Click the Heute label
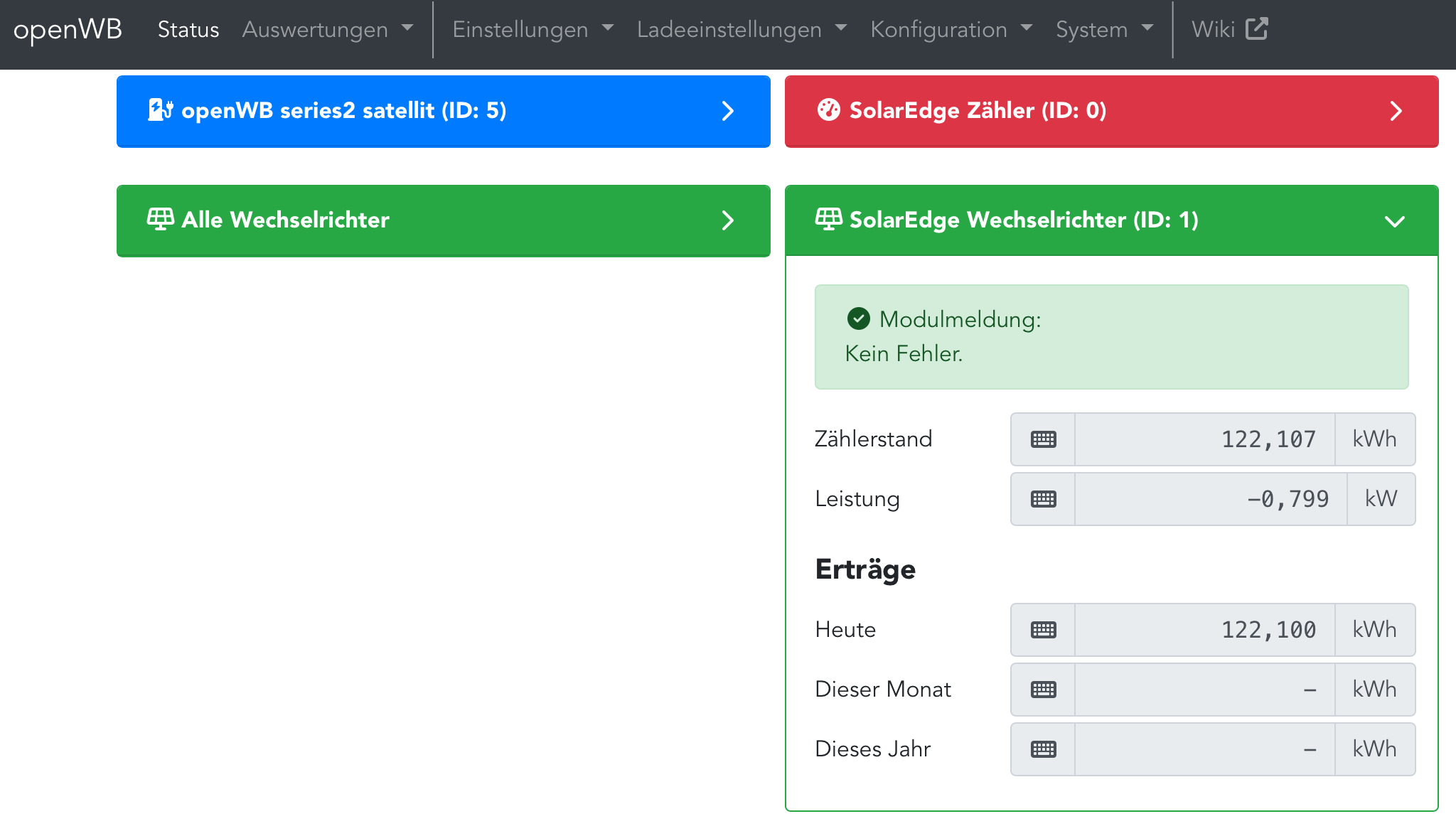 point(845,629)
